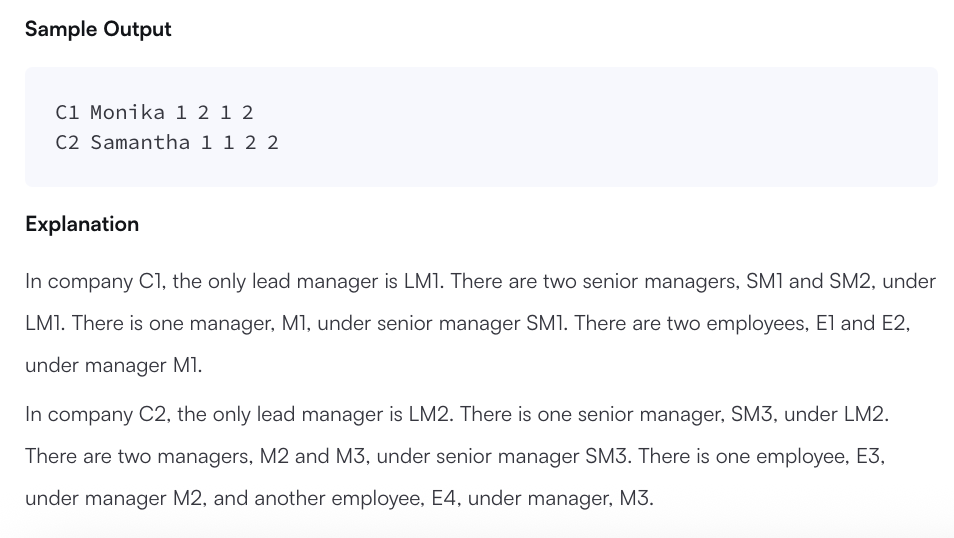
Task: Click the Sample Output heading
Action: (98, 29)
